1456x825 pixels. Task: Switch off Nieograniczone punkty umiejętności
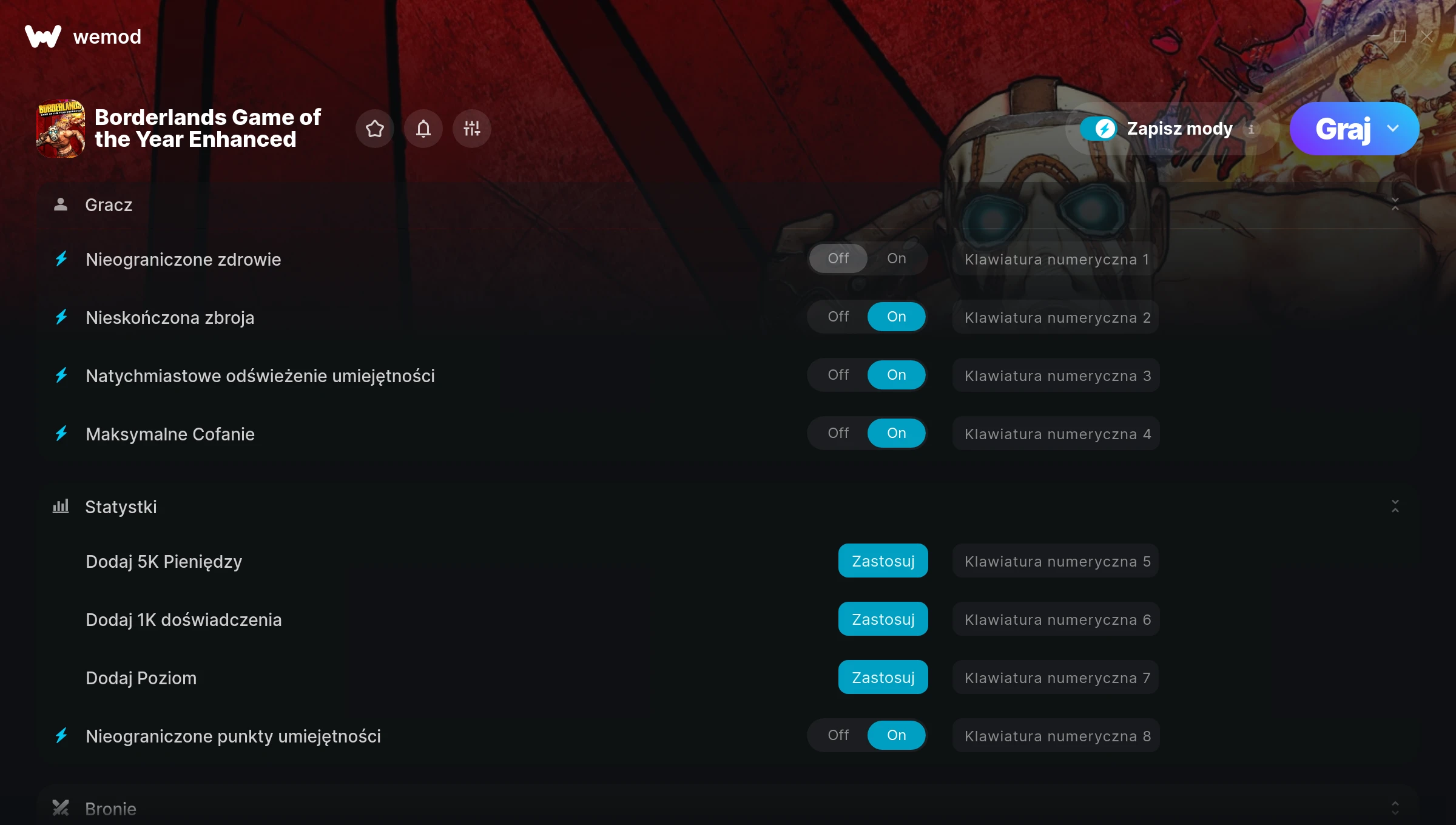(x=838, y=735)
